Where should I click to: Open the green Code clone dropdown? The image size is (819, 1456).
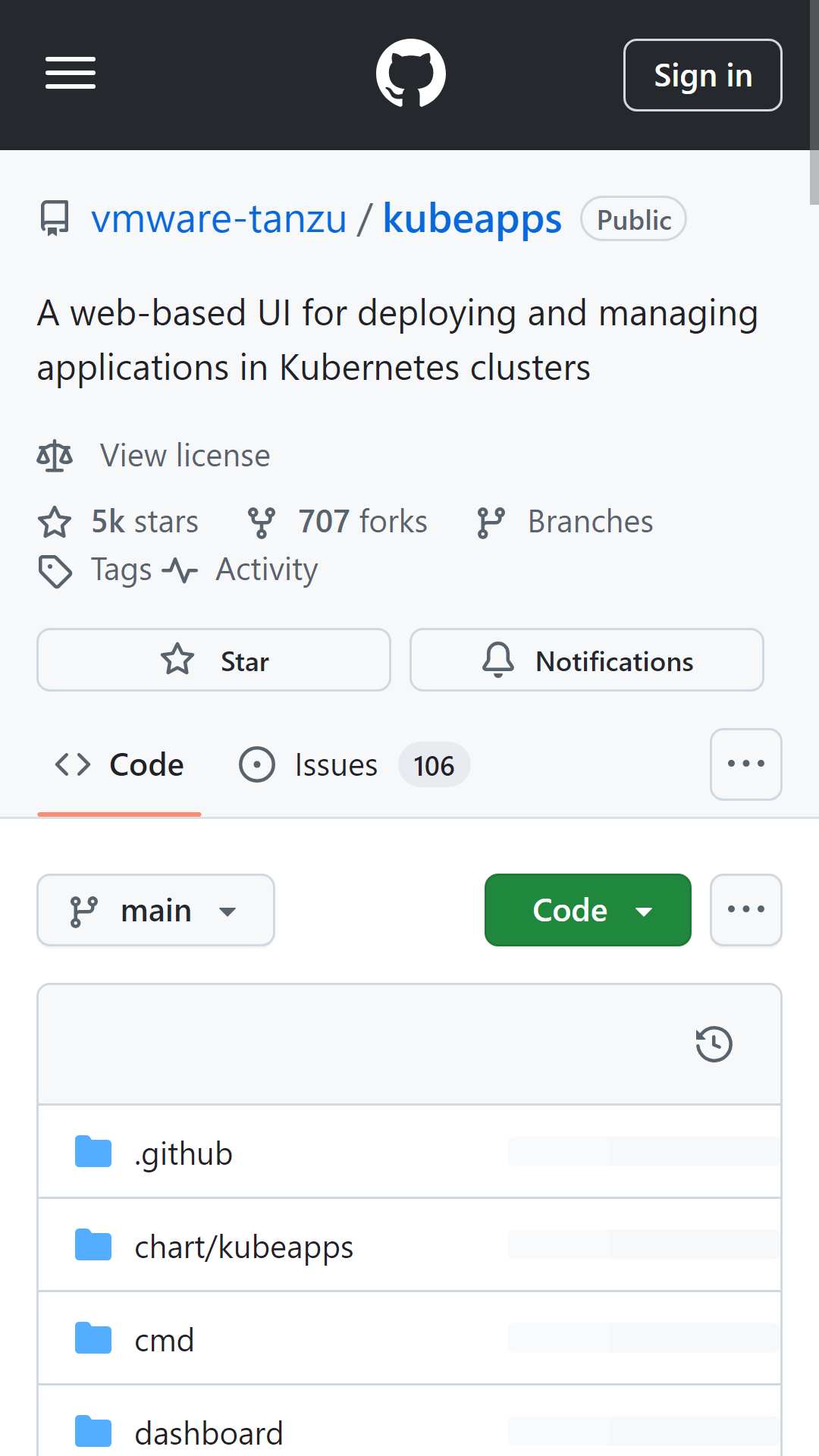[588, 910]
